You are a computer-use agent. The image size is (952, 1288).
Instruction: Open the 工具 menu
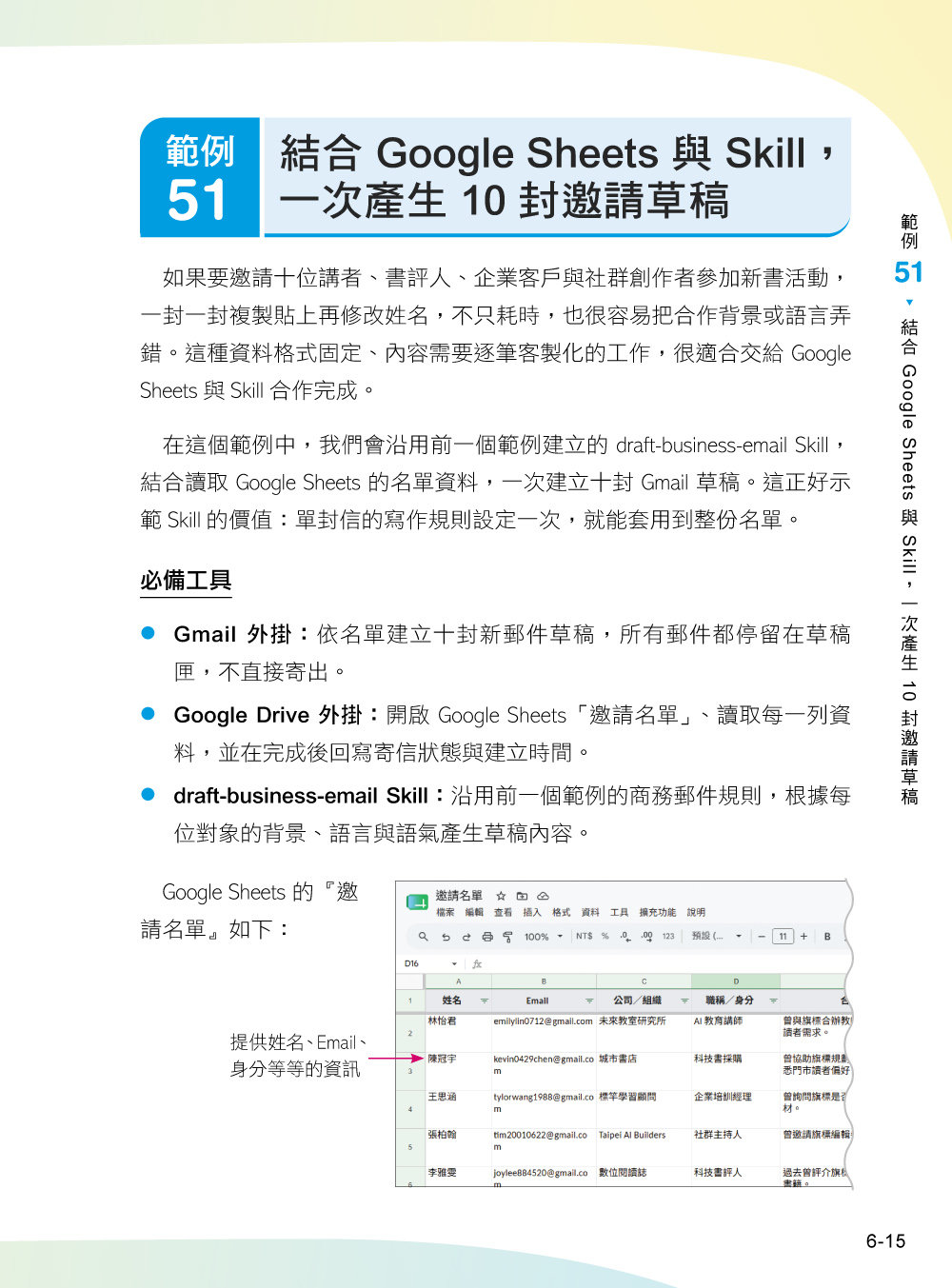(x=620, y=912)
